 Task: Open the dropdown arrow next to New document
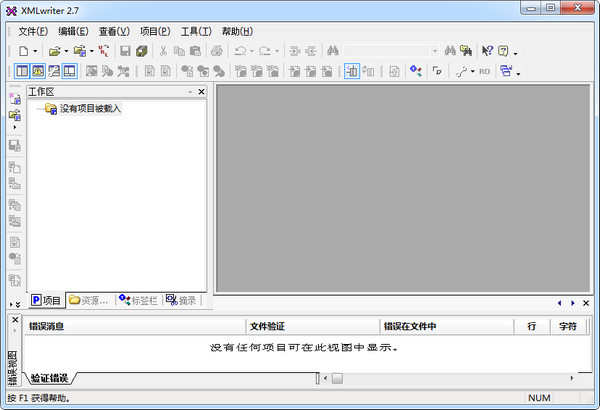pyautogui.click(x=35, y=51)
